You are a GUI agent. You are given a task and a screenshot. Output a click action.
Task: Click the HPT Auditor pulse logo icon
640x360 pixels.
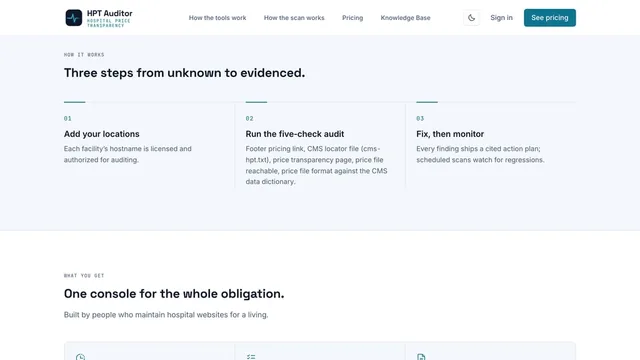click(73, 18)
